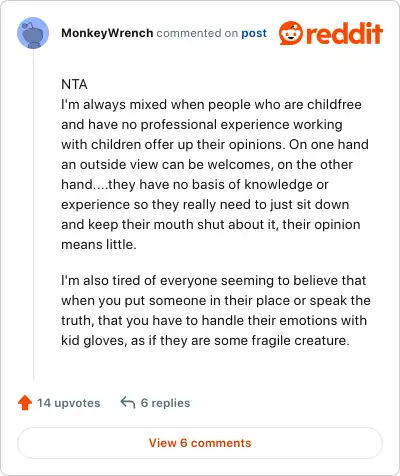Open the MonkeyWrench username profile
Image resolution: width=400 pixels, height=476 pixels.
[x=107, y=33]
